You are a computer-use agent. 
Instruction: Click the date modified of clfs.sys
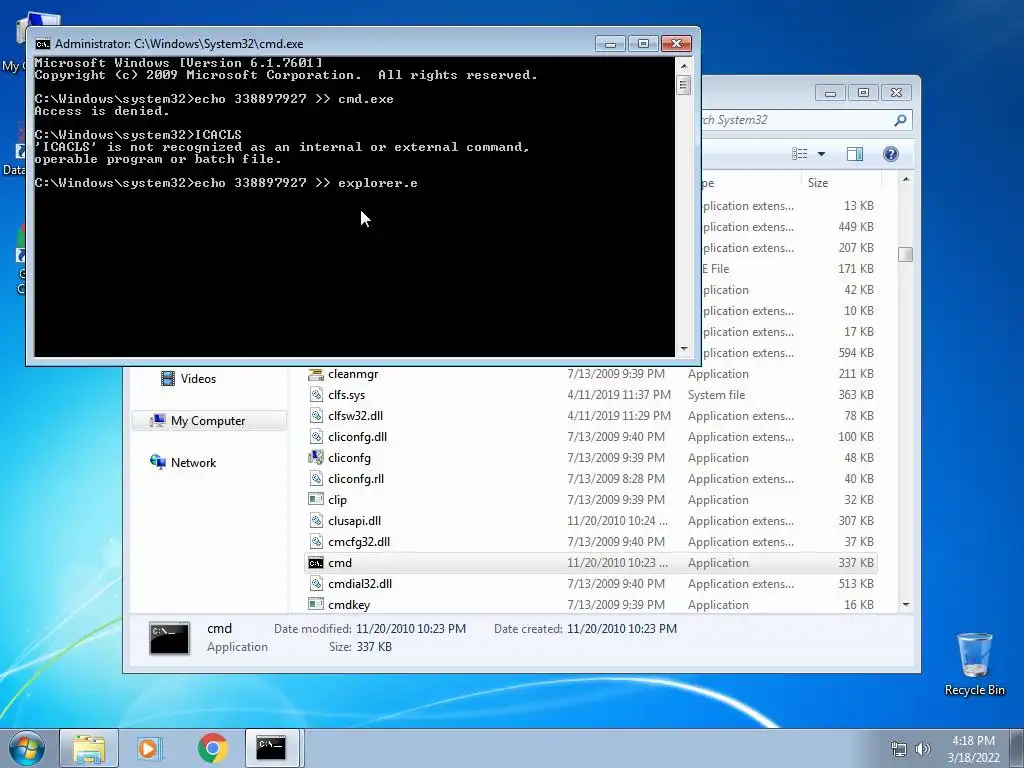click(618, 394)
